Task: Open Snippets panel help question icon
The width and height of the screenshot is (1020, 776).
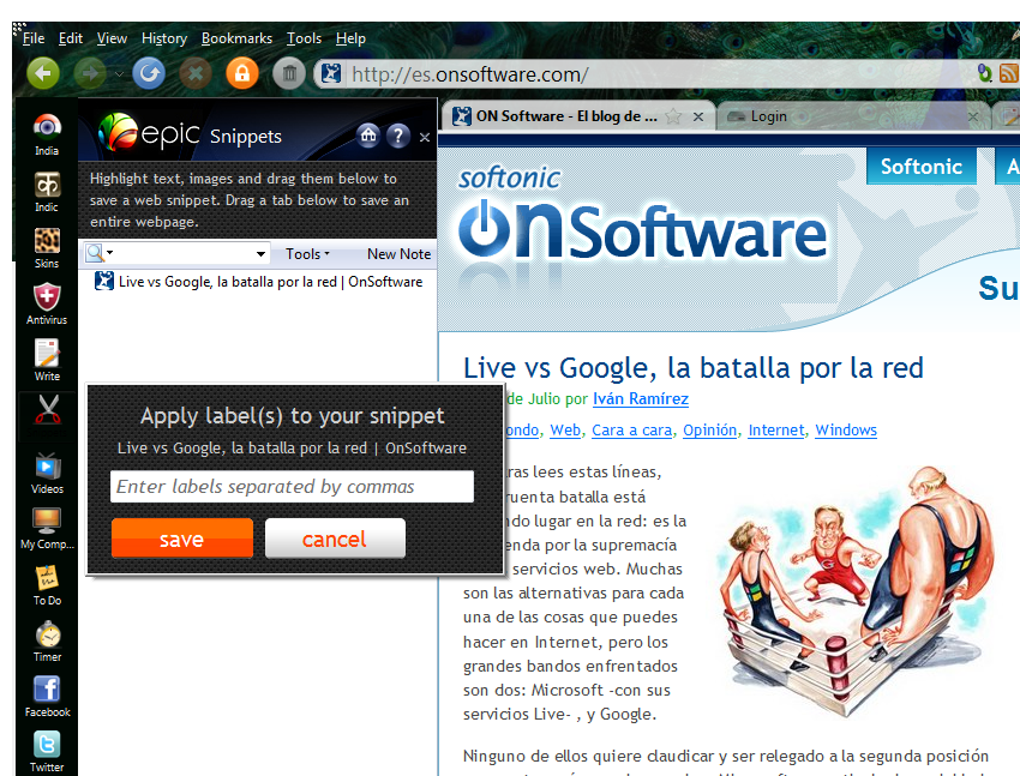Action: tap(397, 135)
